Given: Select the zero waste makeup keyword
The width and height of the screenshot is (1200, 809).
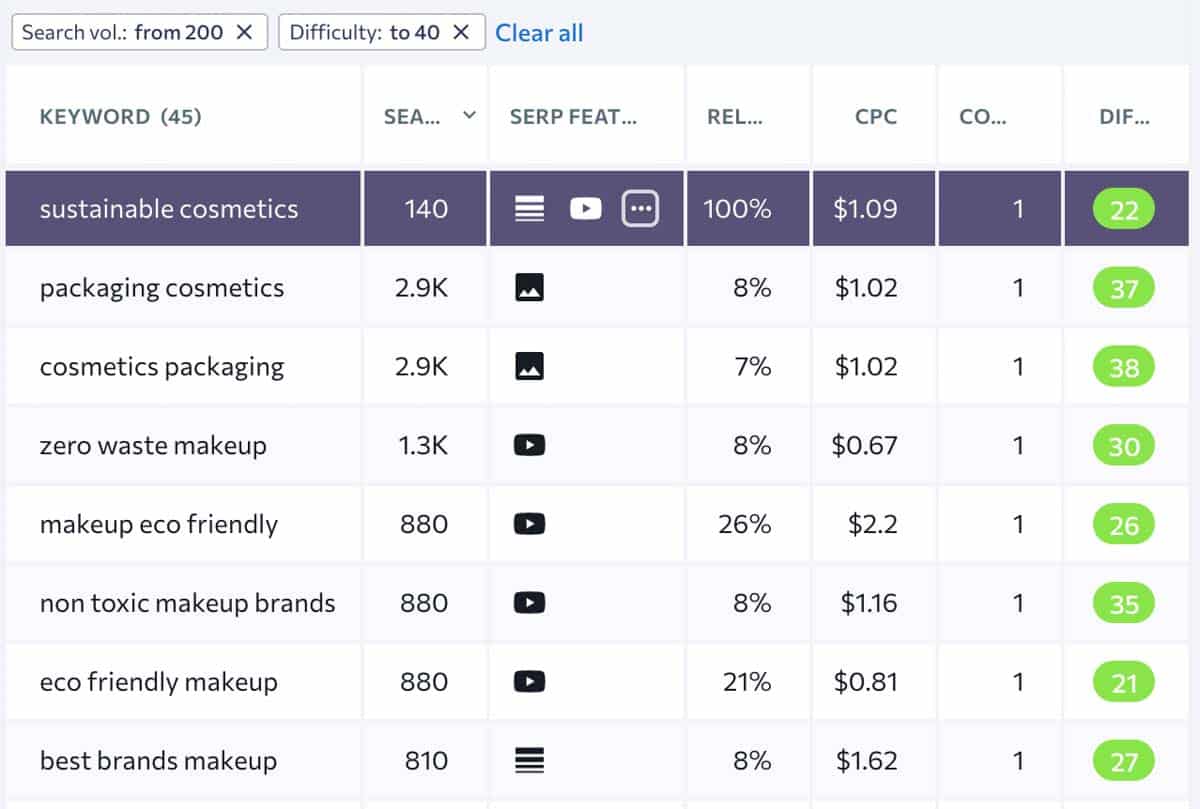Looking at the screenshot, I should (153, 445).
